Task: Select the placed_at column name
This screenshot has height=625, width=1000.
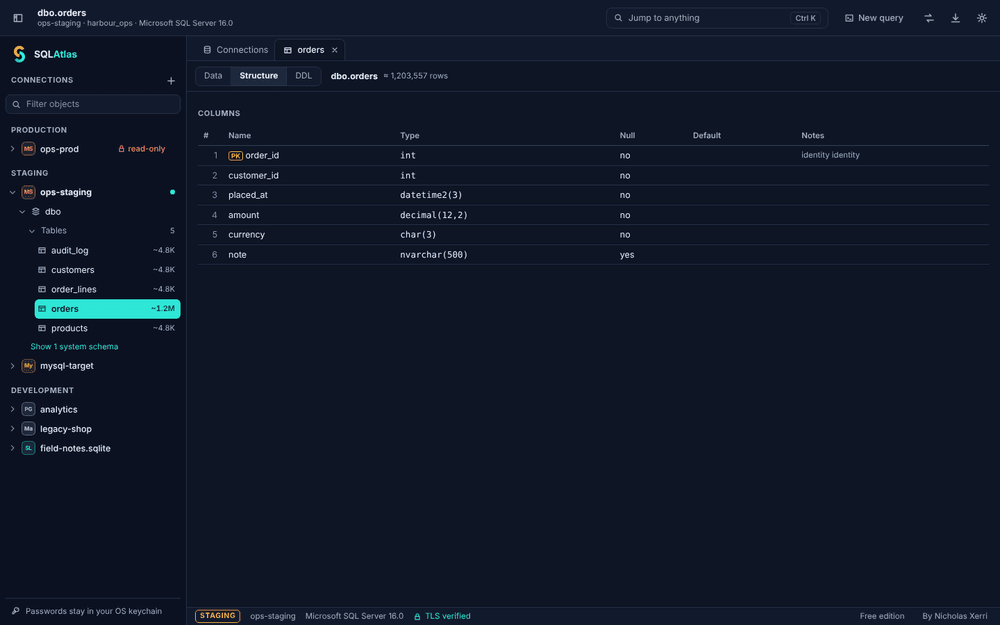Action: tap(247, 195)
